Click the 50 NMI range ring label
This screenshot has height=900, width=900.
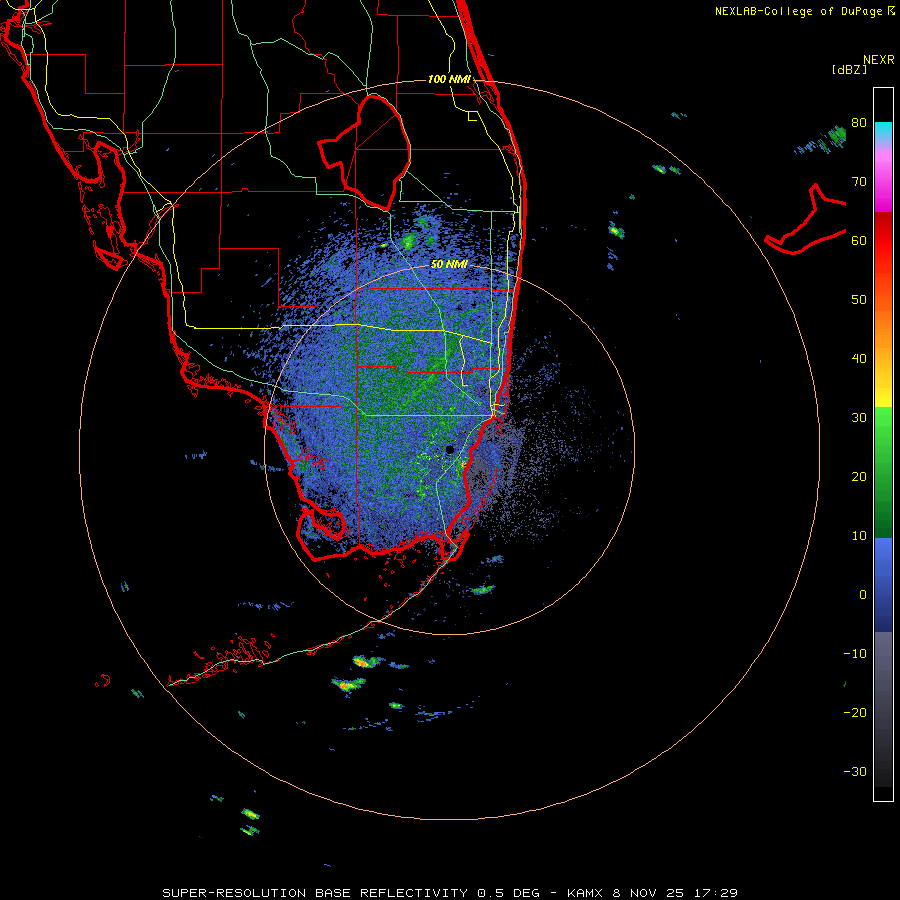tap(449, 264)
